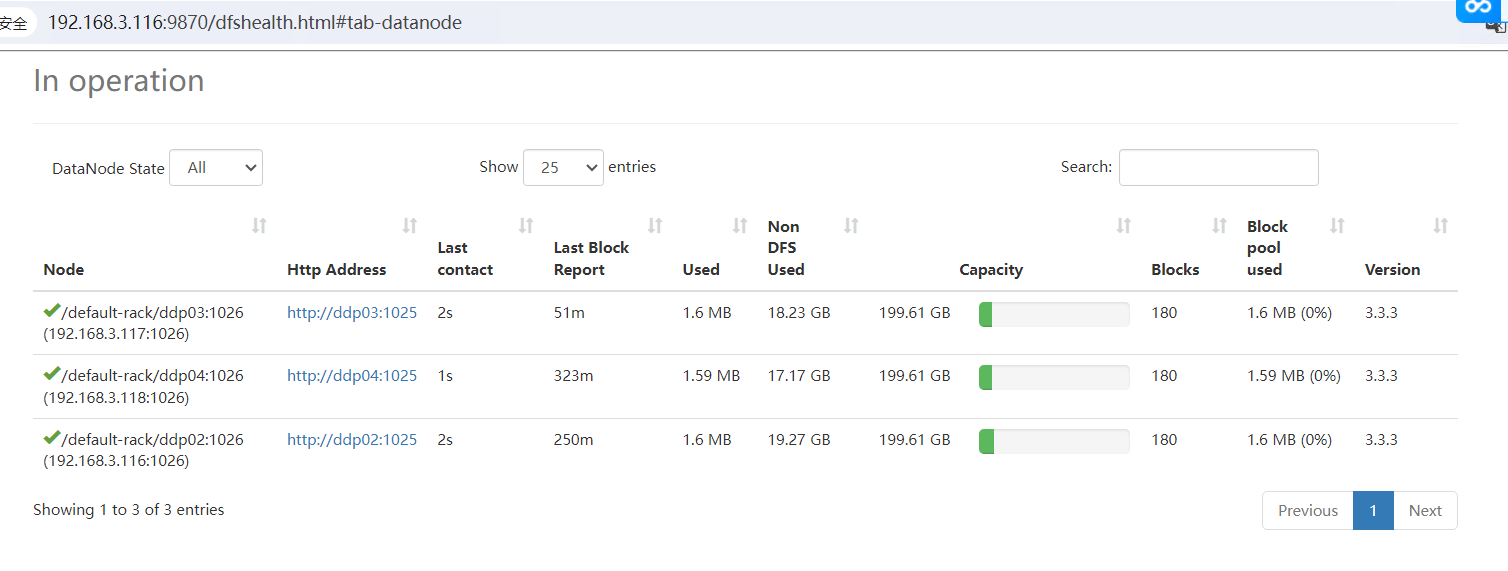The width and height of the screenshot is (1508, 571).
Task: Click the blue extension icon in browser corner
Action: click(x=1479, y=9)
